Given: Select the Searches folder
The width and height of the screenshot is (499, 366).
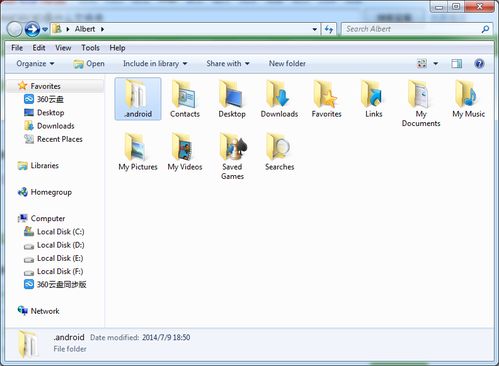Looking at the screenshot, I should click(279, 152).
